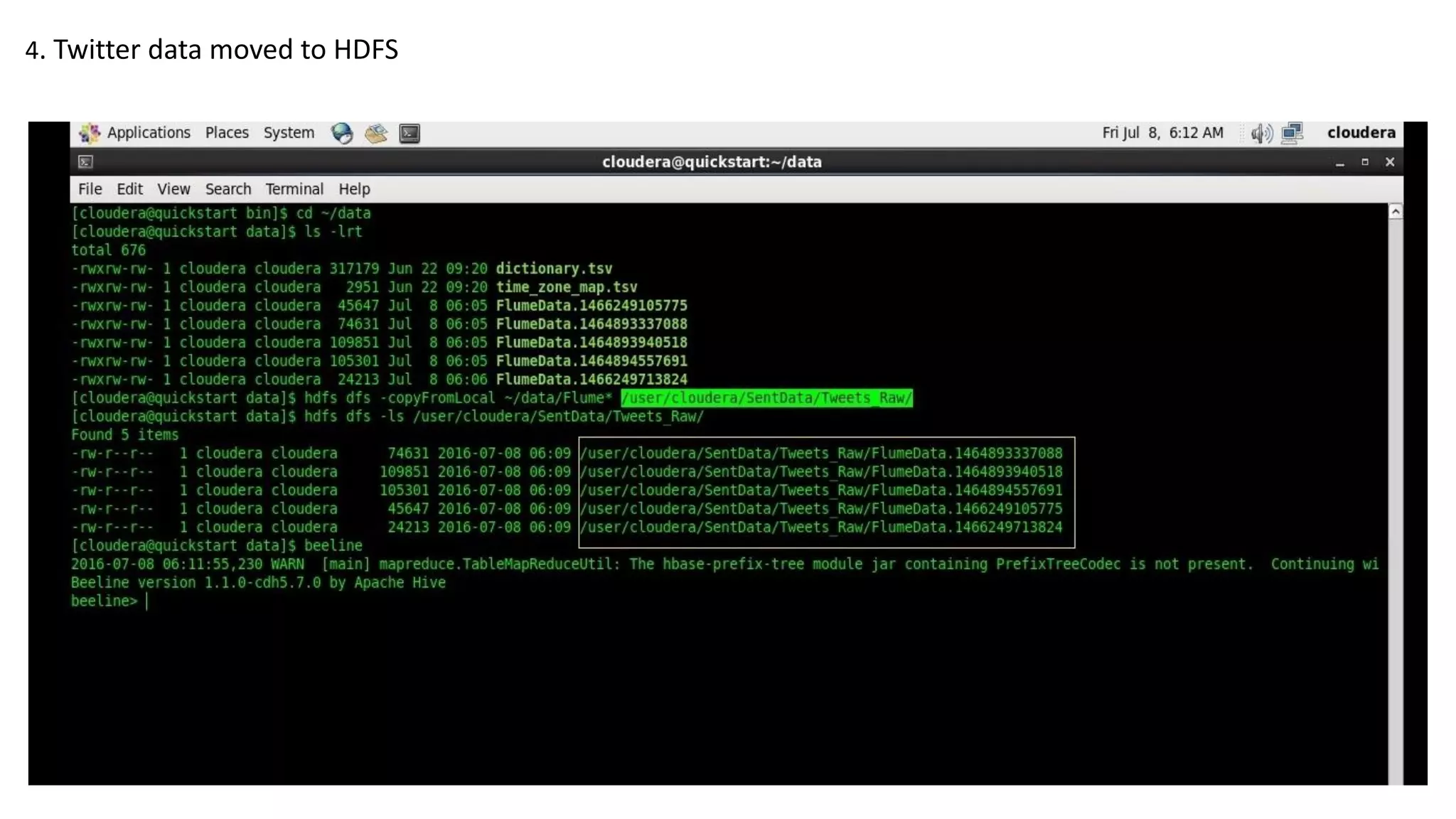Click FlumeData.1466249713824 in ls listing
Screen dimensions: 1456x819
(x=591, y=380)
